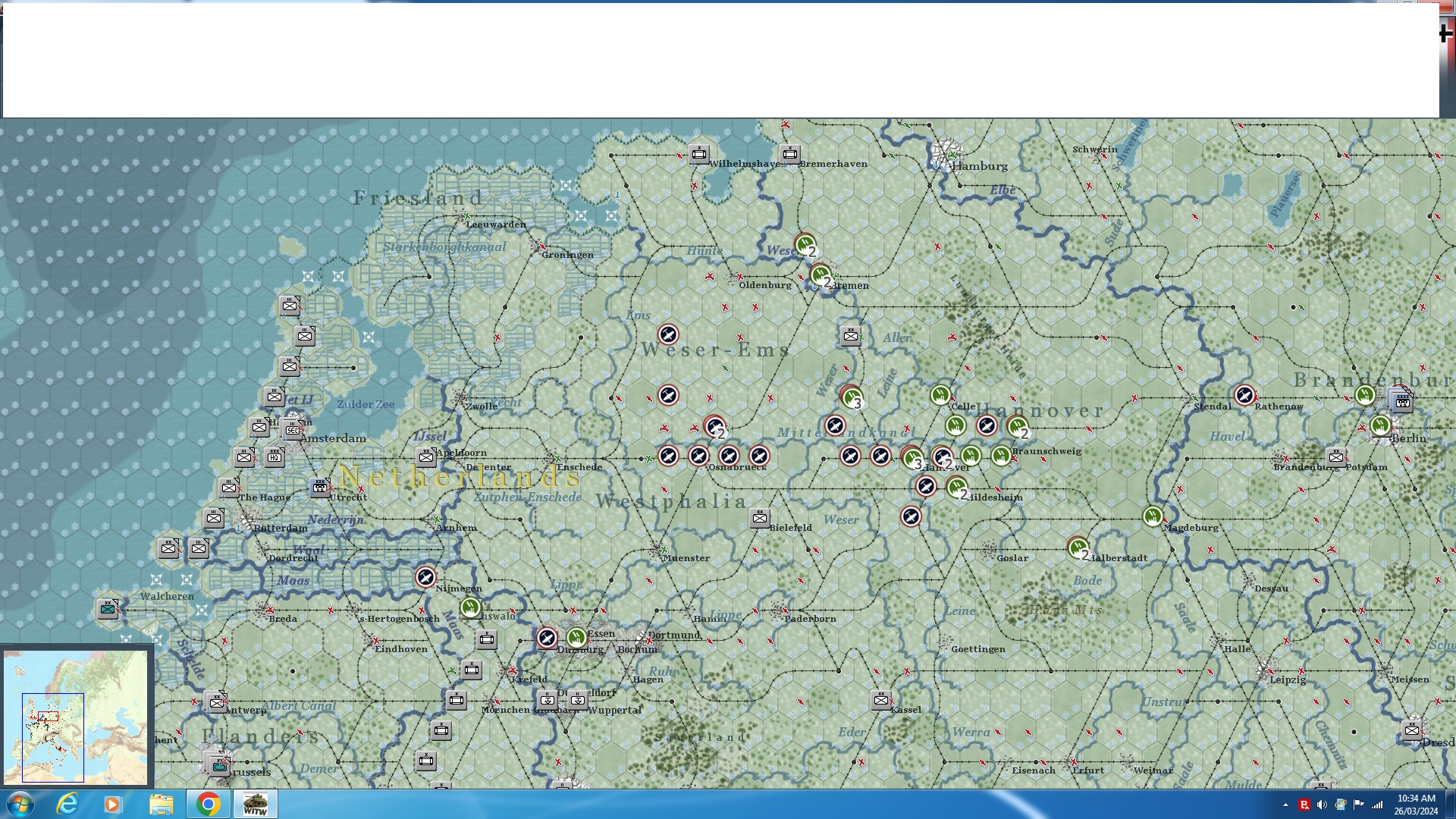Select the infantry counter near Potsdam
The height and width of the screenshot is (819, 1456).
(x=1336, y=457)
